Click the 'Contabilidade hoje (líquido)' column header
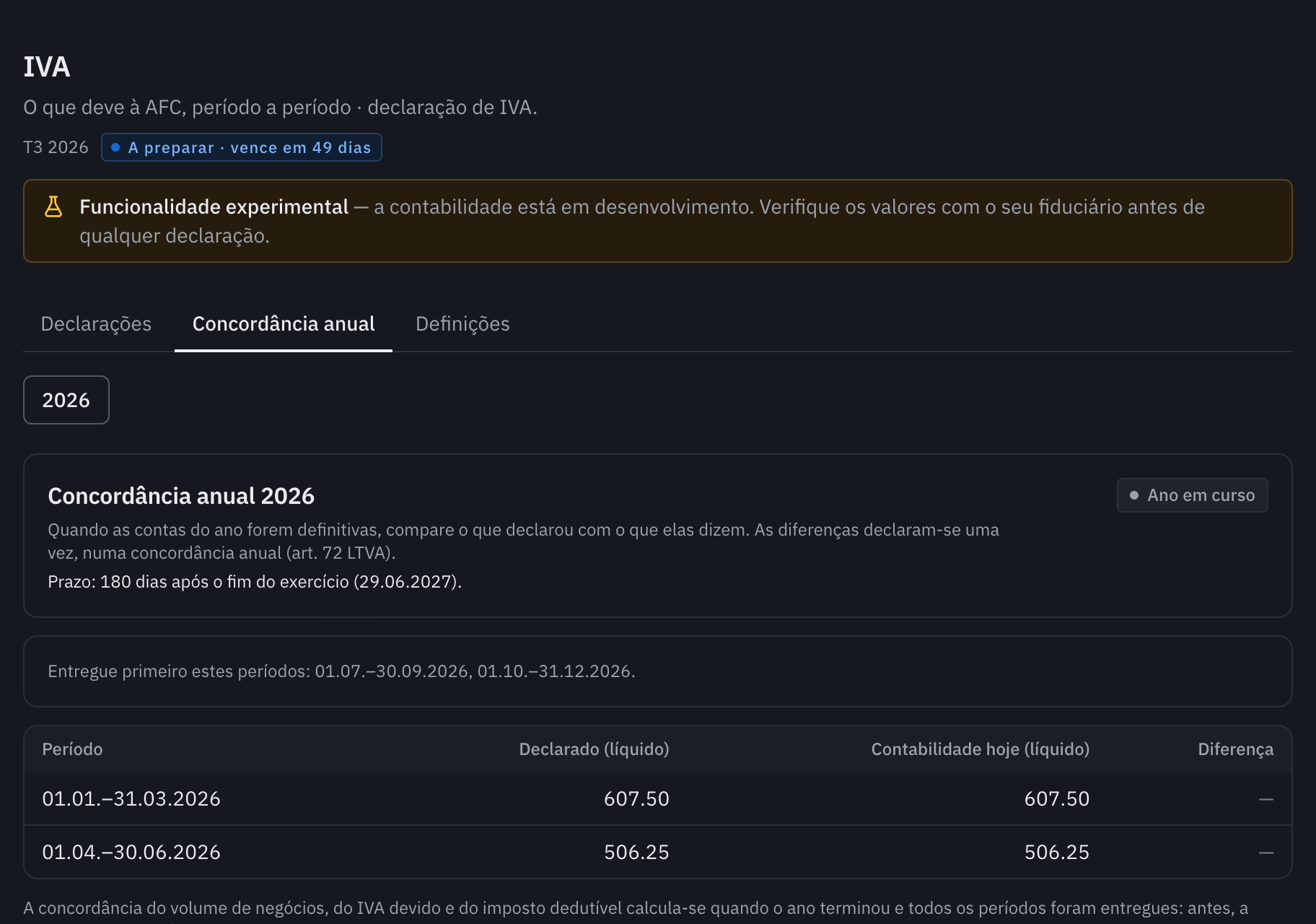Screen dimensions: 1316x924 (981, 749)
